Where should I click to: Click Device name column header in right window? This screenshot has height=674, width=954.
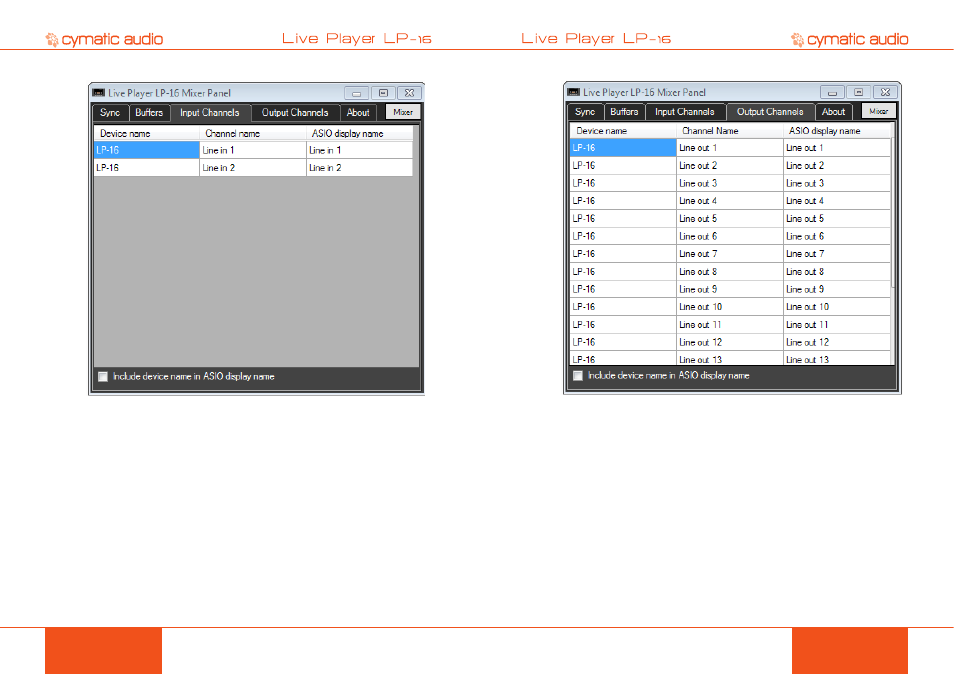pyautogui.click(x=623, y=131)
